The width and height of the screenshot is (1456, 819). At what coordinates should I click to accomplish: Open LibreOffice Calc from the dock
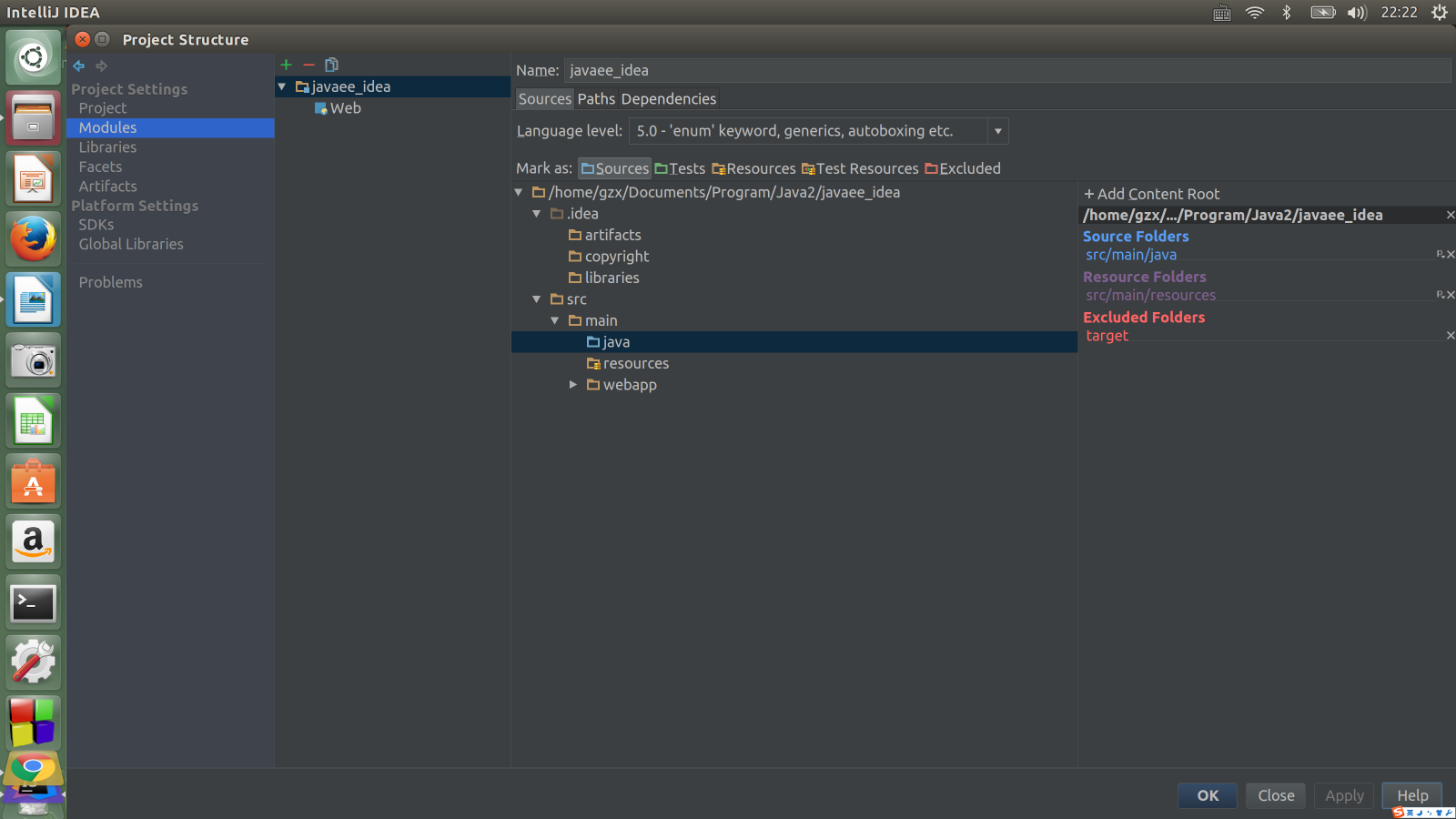pos(34,420)
